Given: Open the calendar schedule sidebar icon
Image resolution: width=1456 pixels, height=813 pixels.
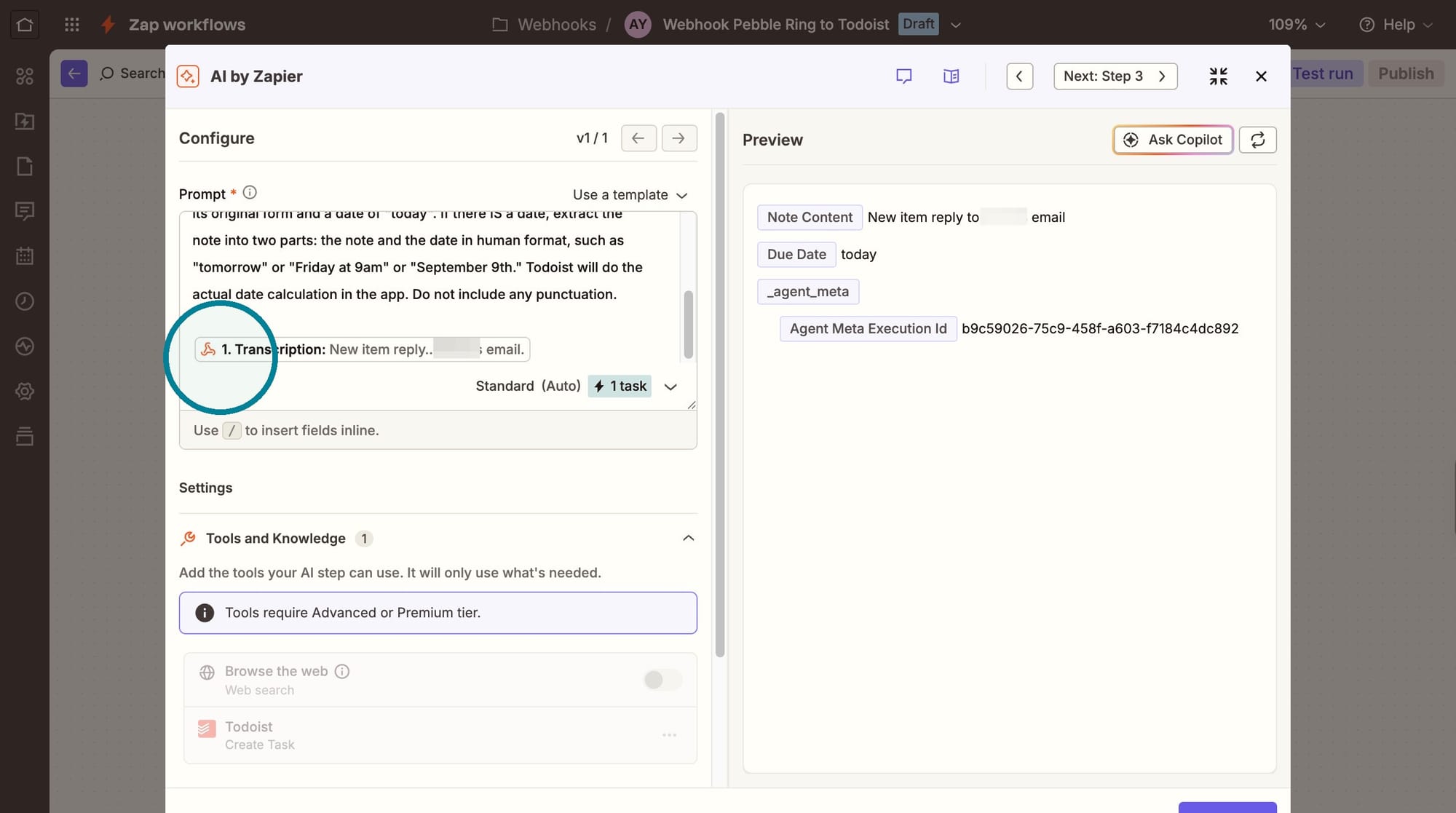Looking at the screenshot, I should tap(25, 256).
